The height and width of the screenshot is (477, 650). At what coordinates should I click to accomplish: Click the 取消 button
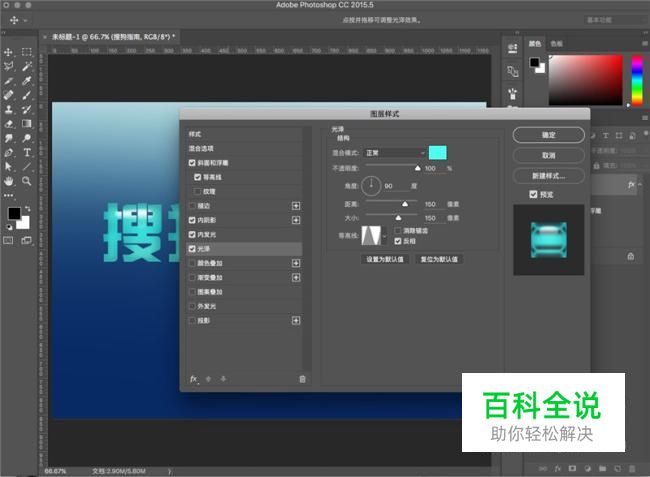[x=548, y=155]
